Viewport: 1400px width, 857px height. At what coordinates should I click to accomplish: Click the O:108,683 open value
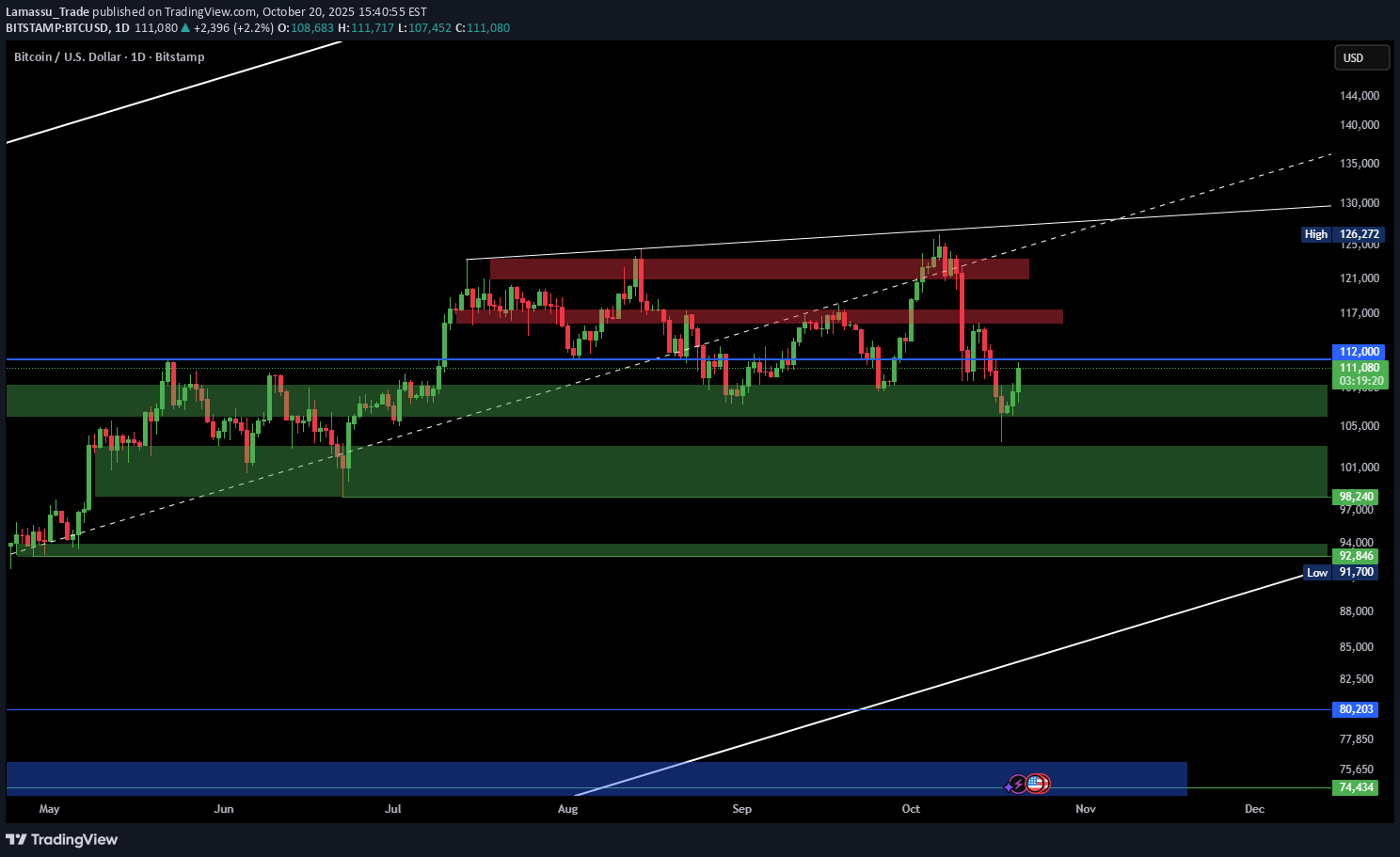pos(307,28)
